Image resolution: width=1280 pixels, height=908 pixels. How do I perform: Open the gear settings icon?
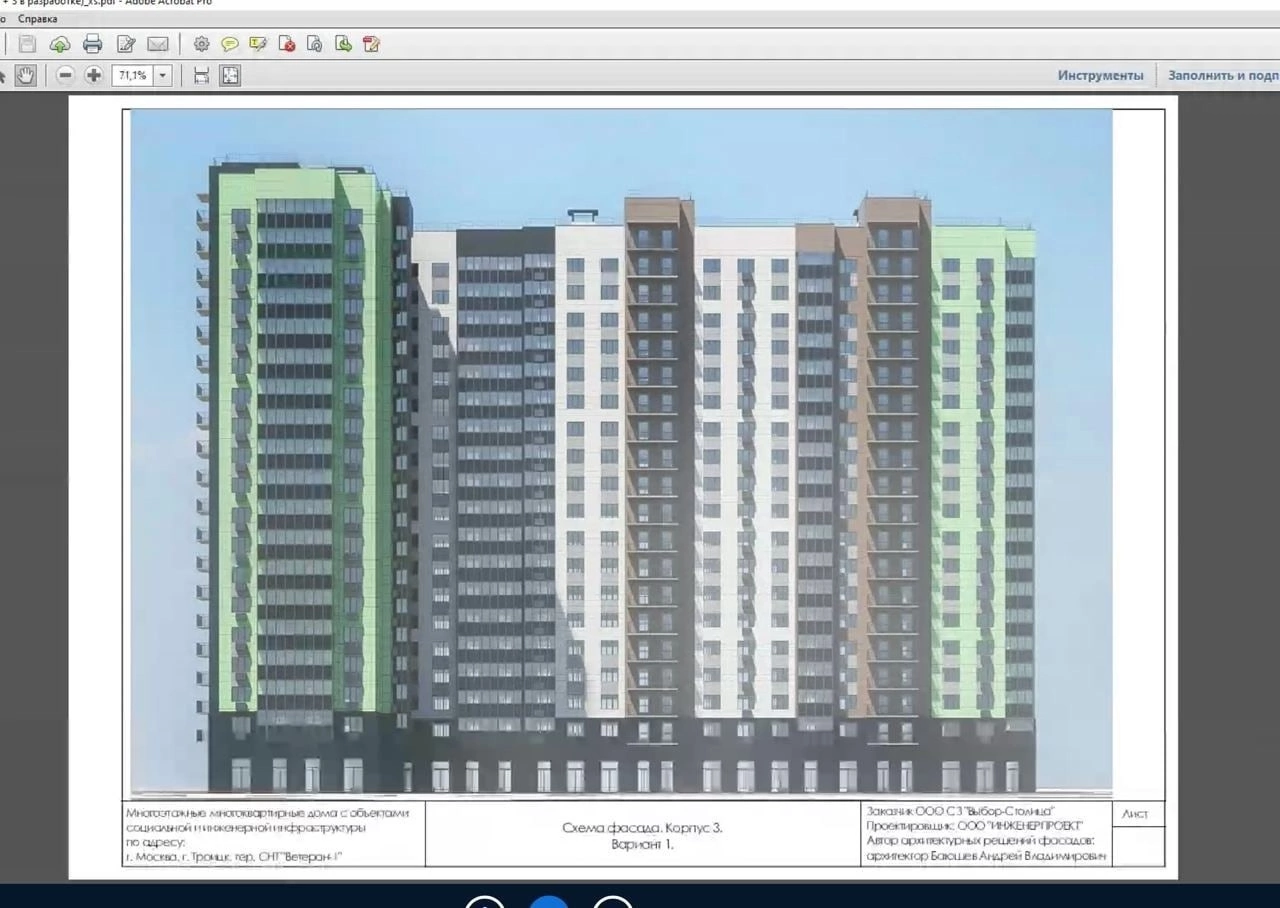pyautogui.click(x=201, y=44)
